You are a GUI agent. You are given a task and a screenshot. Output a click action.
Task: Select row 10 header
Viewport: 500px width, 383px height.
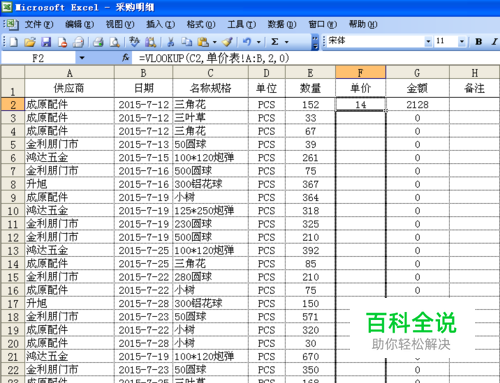click(x=13, y=211)
